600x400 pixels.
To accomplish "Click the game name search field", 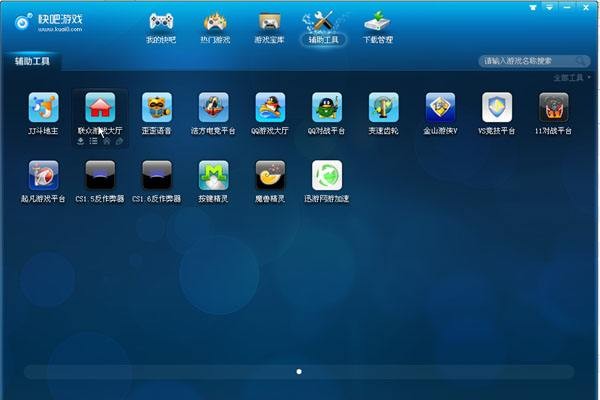I will pos(534,60).
